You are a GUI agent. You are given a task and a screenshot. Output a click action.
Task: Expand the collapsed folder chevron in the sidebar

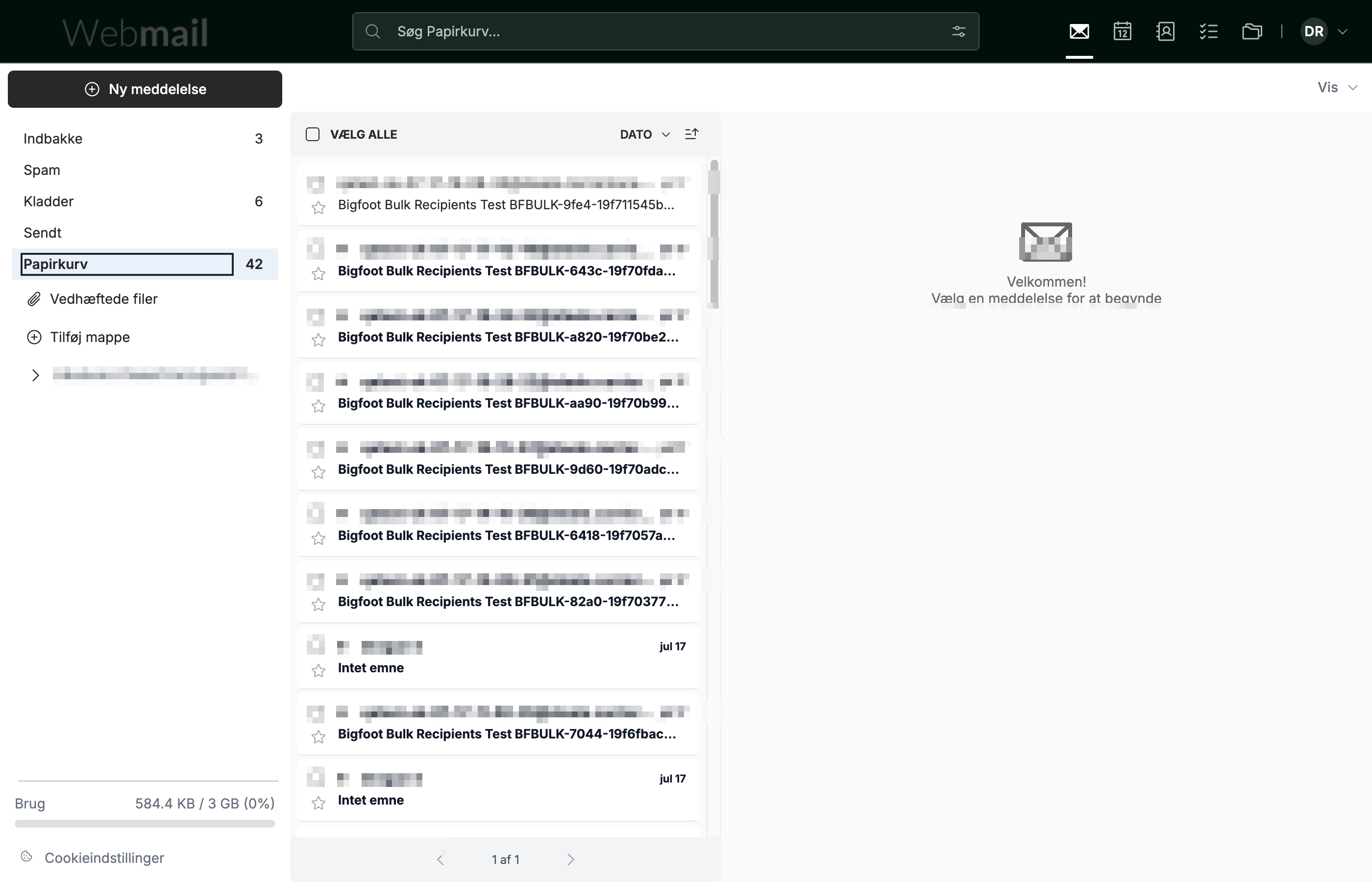click(35, 375)
